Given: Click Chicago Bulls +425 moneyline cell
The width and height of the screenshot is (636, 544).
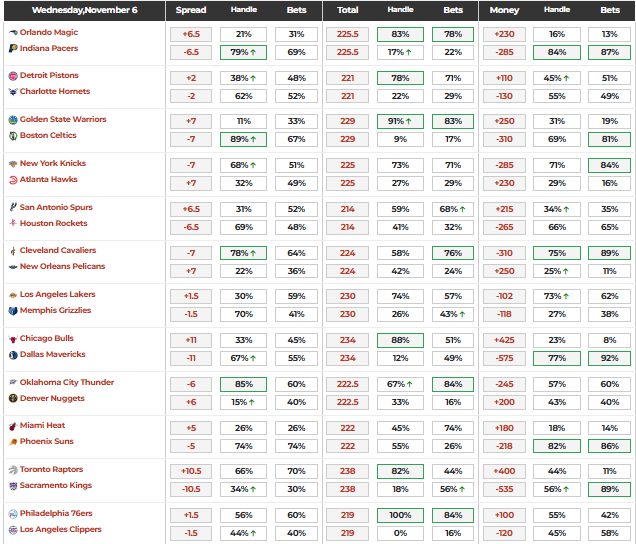Looking at the screenshot, I should 504,340.
